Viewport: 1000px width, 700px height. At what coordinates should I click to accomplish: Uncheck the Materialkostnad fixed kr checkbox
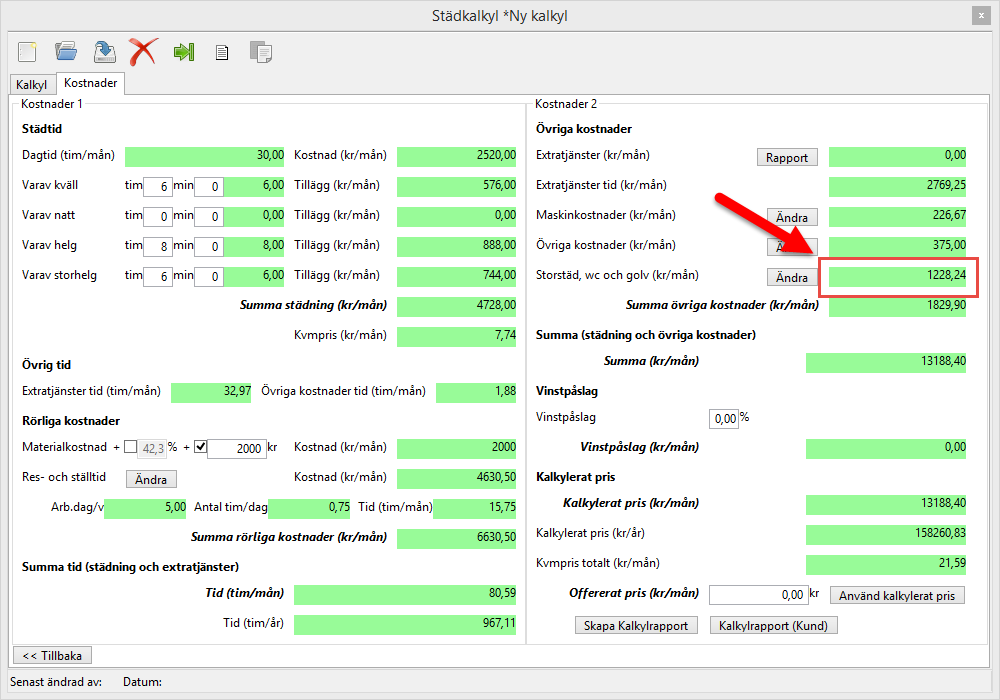[x=200, y=447]
